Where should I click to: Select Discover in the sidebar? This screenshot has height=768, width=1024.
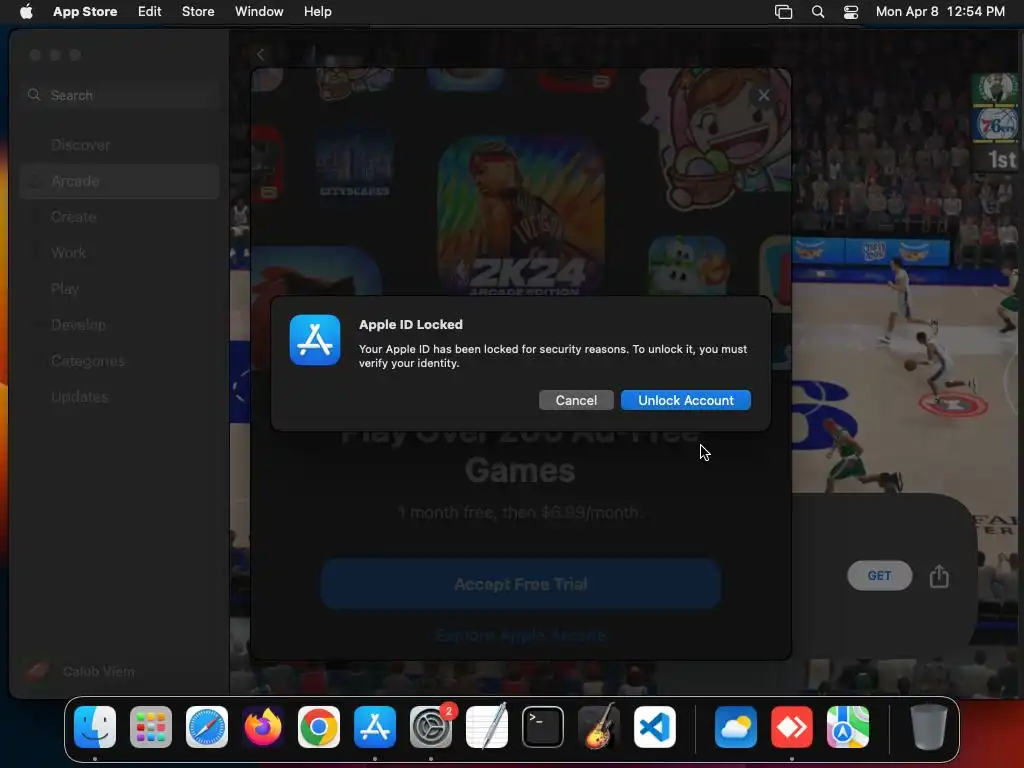120,145
